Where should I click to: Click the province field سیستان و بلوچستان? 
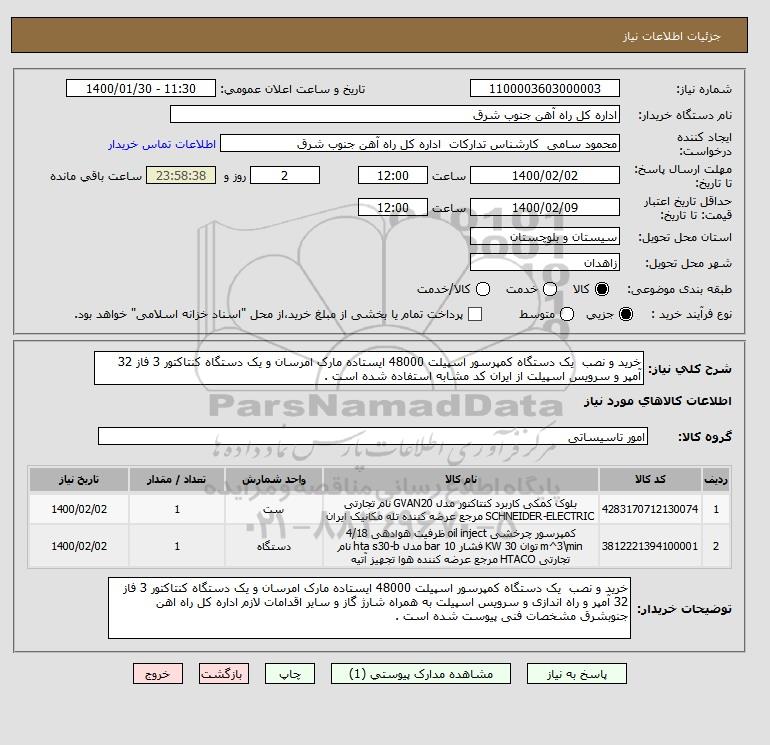pyautogui.click(x=545, y=237)
